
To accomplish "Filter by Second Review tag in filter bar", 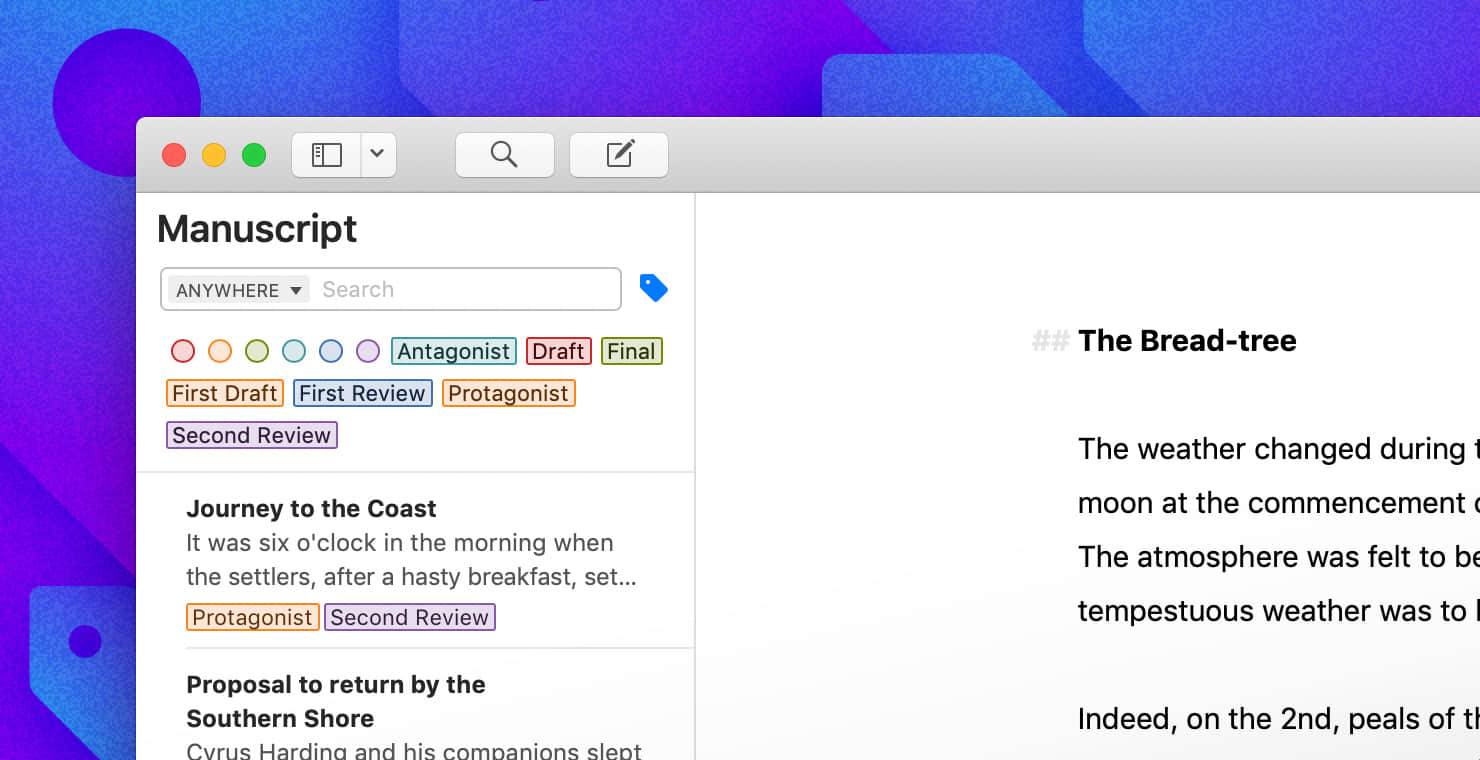I will (252, 435).
